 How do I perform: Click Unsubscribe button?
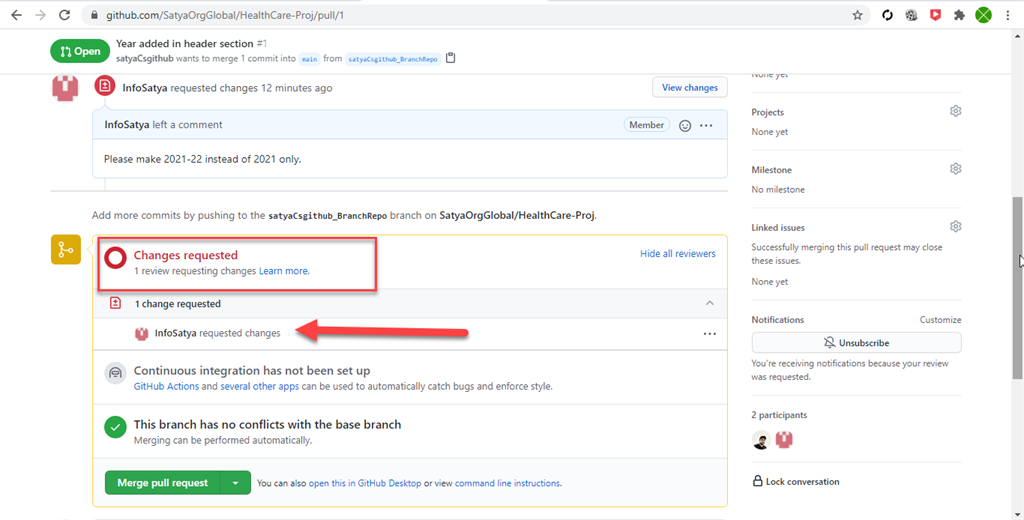[x=856, y=343]
